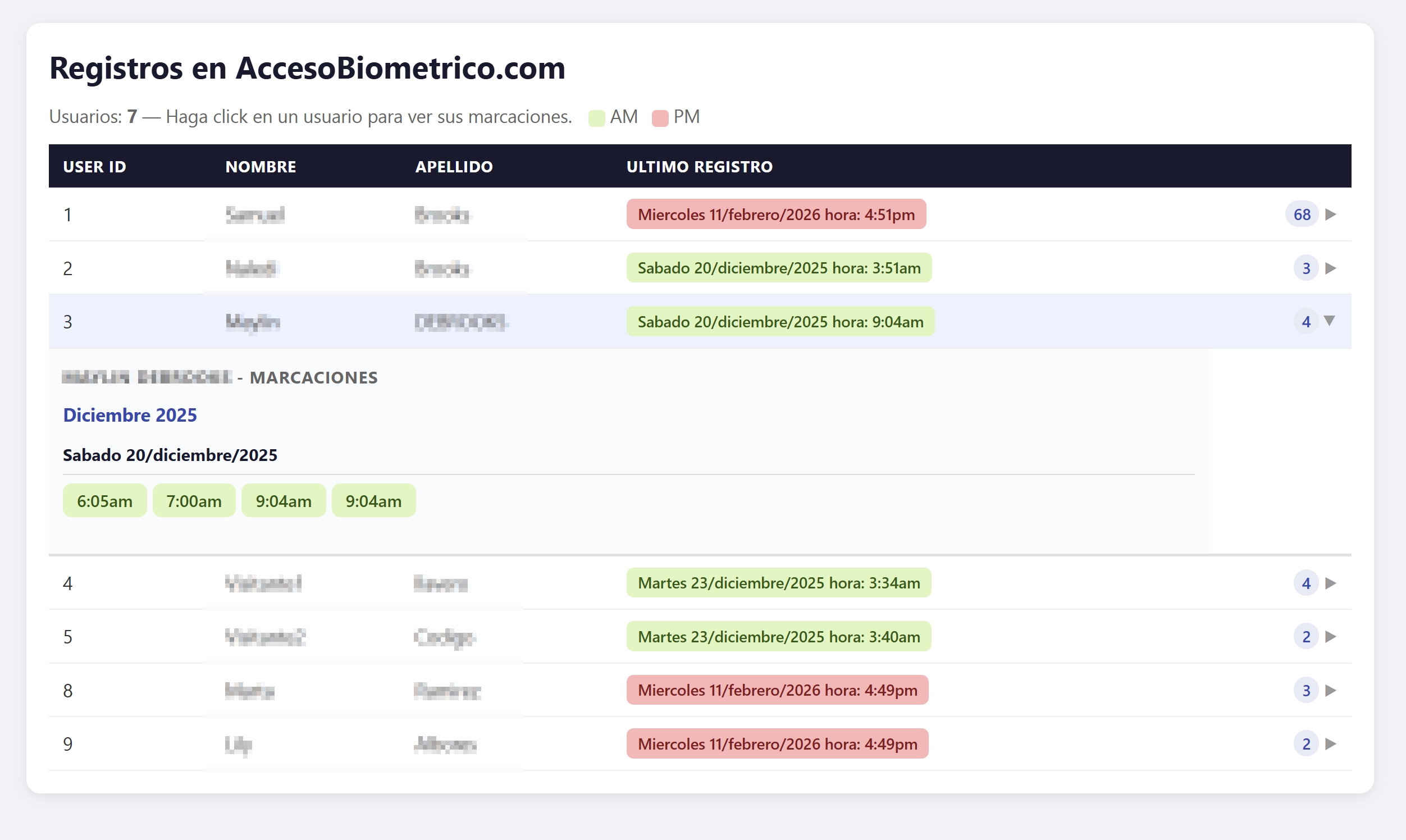Click the APELLIDO column header
Image resolution: width=1406 pixels, height=840 pixels.
point(453,166)
